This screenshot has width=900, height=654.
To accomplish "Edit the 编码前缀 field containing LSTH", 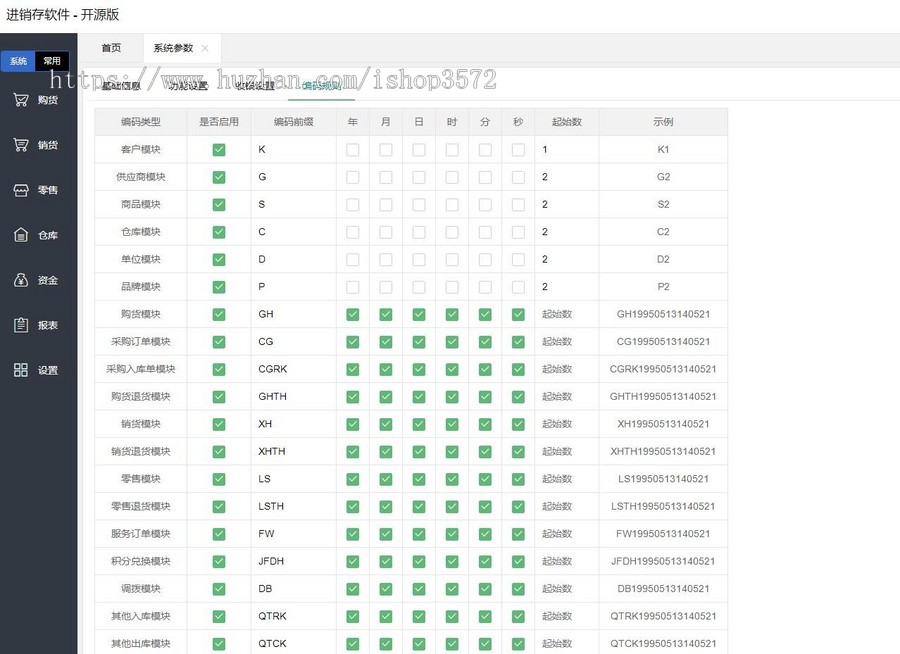I will (293, 506).
